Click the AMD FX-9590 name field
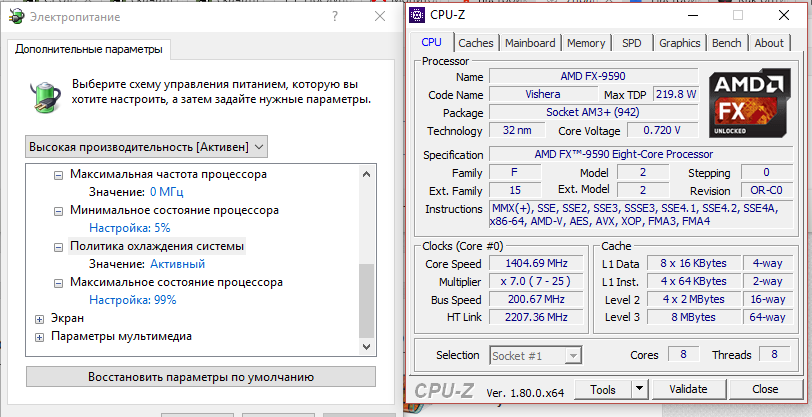The image size is (812, 417). (593, 76)
